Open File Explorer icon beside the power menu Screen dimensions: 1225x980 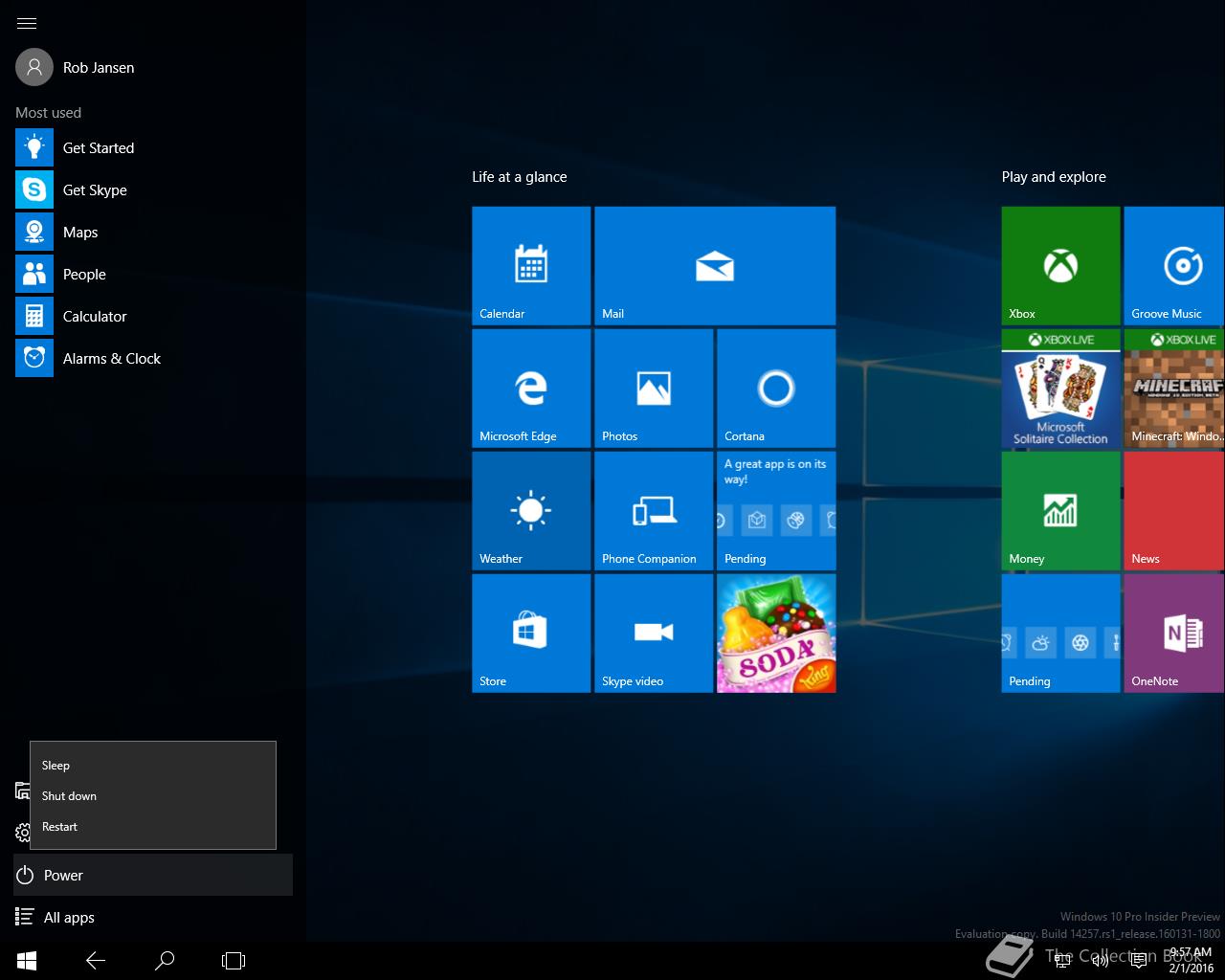(x=22, y=791)
